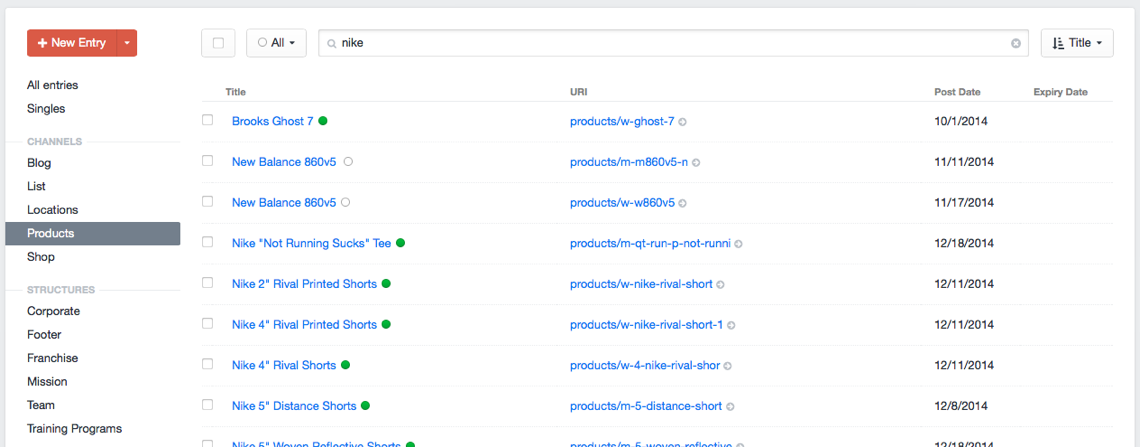Open products/w-ghost-7 URI arrow icon
The width and height of the screenshot is (1140, 447).
[683, 122]
